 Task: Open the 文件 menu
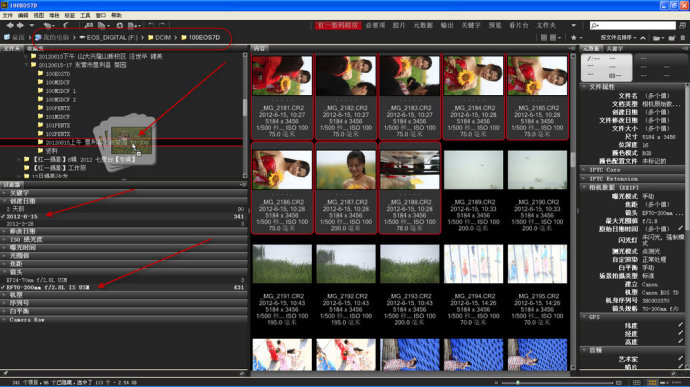click(x=7, y=15)
